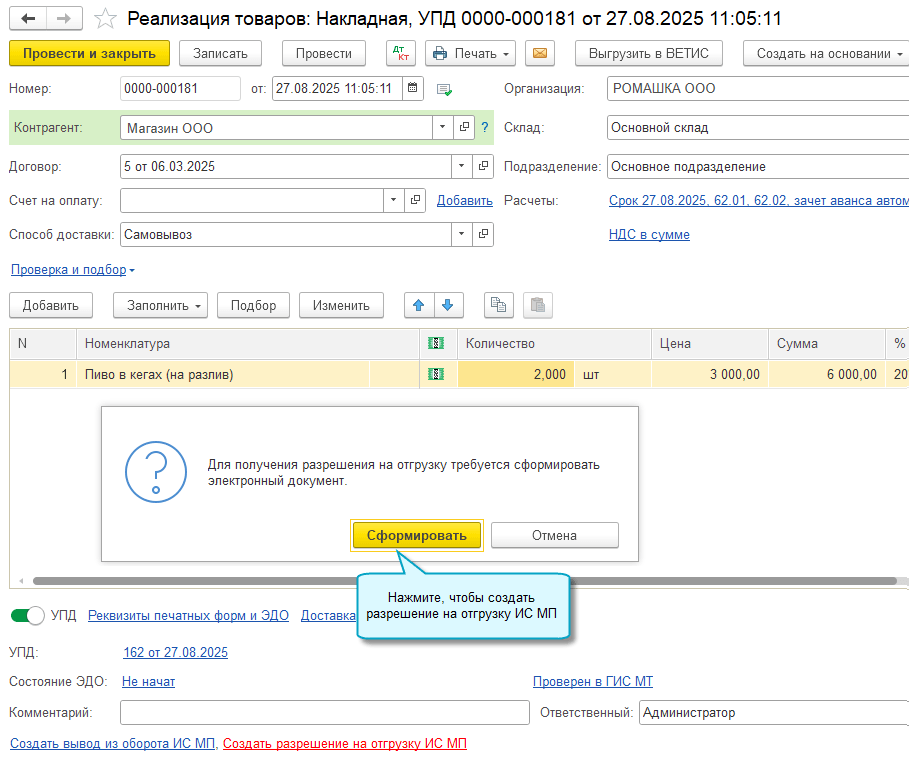This screenshot has height=764, width=909.
Task: Click the marking code icon in the Пиво row
Action: point(436,374)
